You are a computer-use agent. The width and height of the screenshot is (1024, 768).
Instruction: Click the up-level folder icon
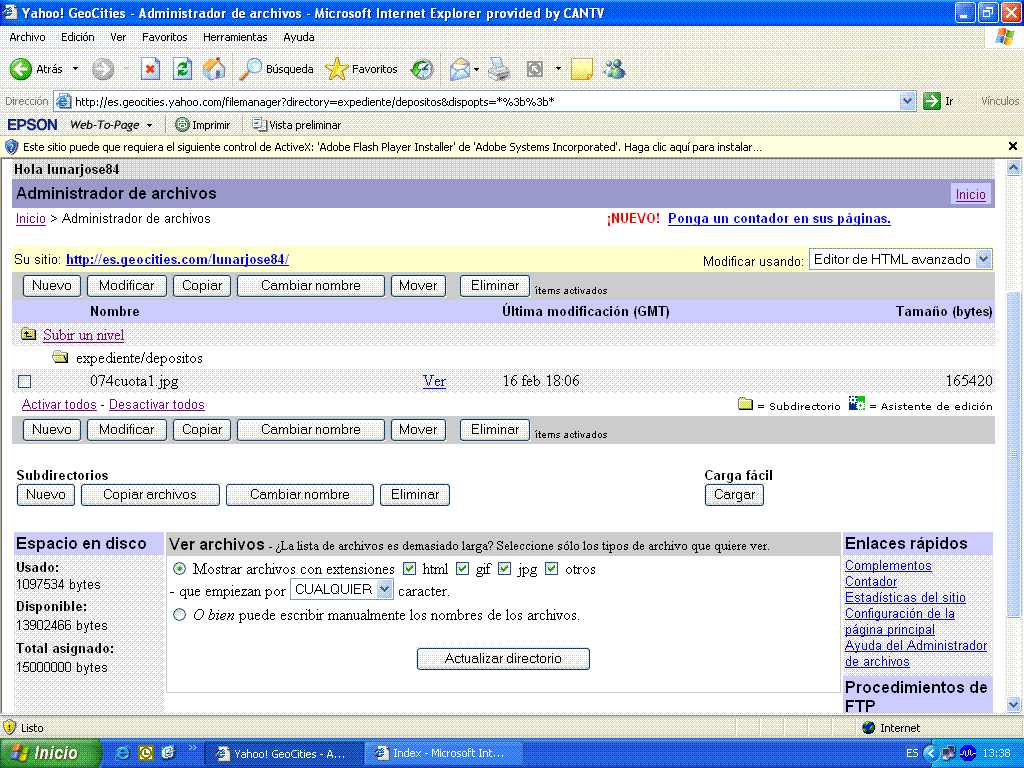[x=28, y=334]
